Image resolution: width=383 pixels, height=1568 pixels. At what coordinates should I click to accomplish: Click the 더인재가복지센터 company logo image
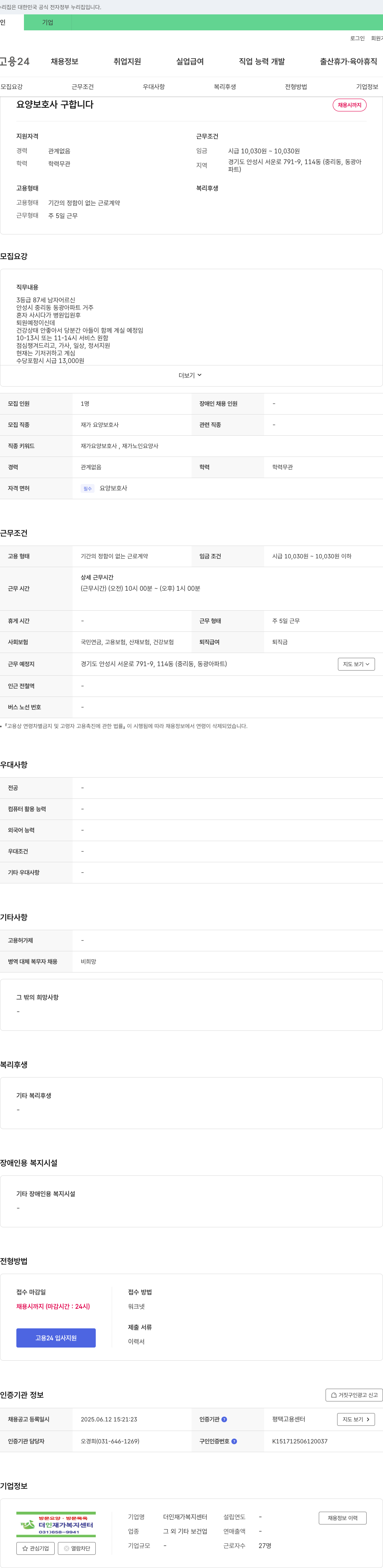coord(56,1524)
